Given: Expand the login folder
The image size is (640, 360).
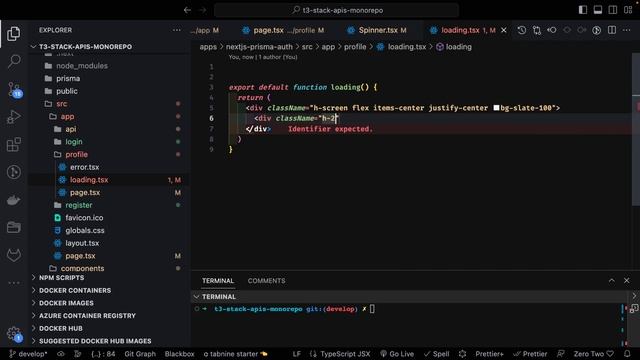Looking at the screenshot, I should click(x=74, y=142).
